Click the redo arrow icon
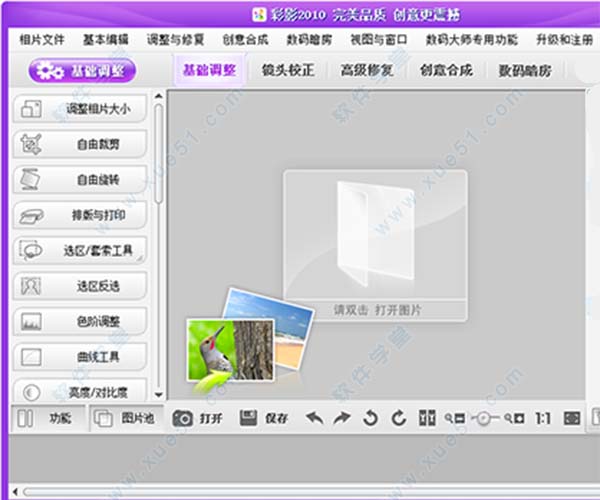Image resolution: width=600 pixels, height=500 pixels. pyautogui.click(x=341, y=418)
